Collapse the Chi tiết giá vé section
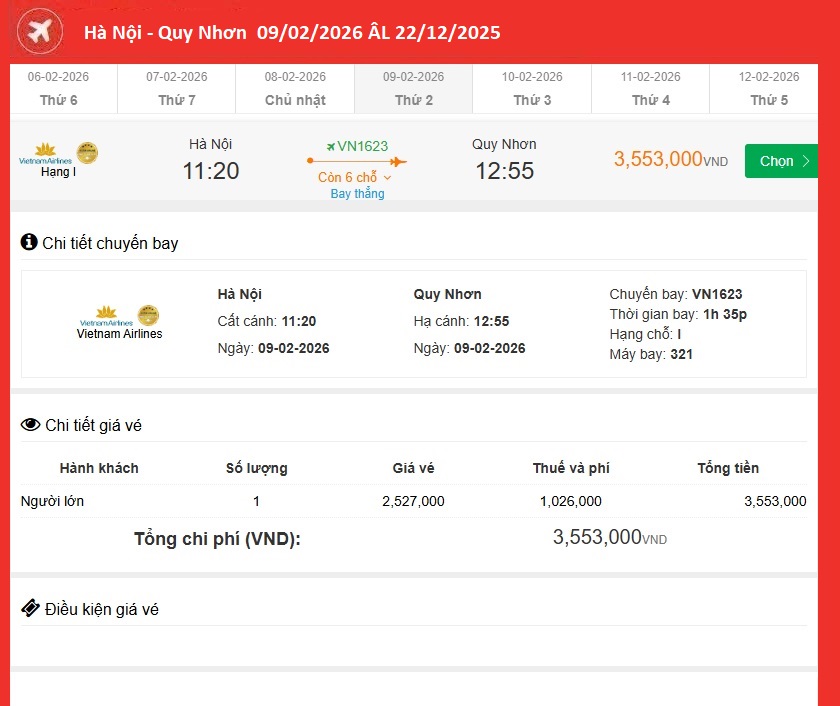 click(93, 425)
